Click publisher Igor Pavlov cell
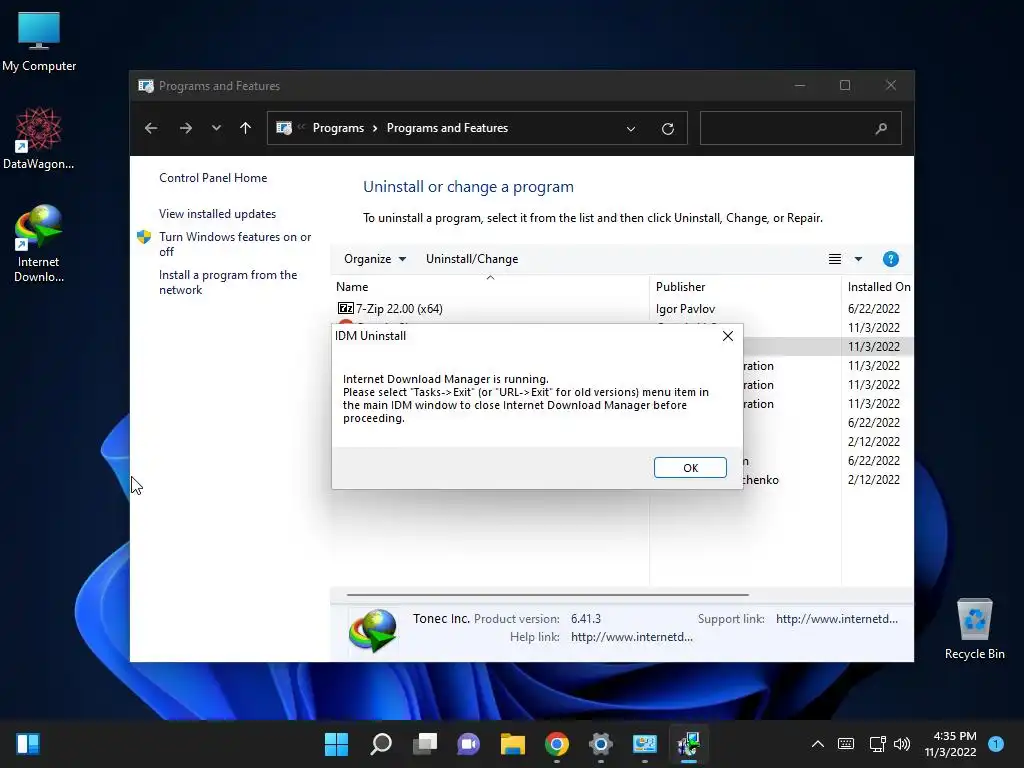This screenshot has width=1024, height=768. pos(685,309)
